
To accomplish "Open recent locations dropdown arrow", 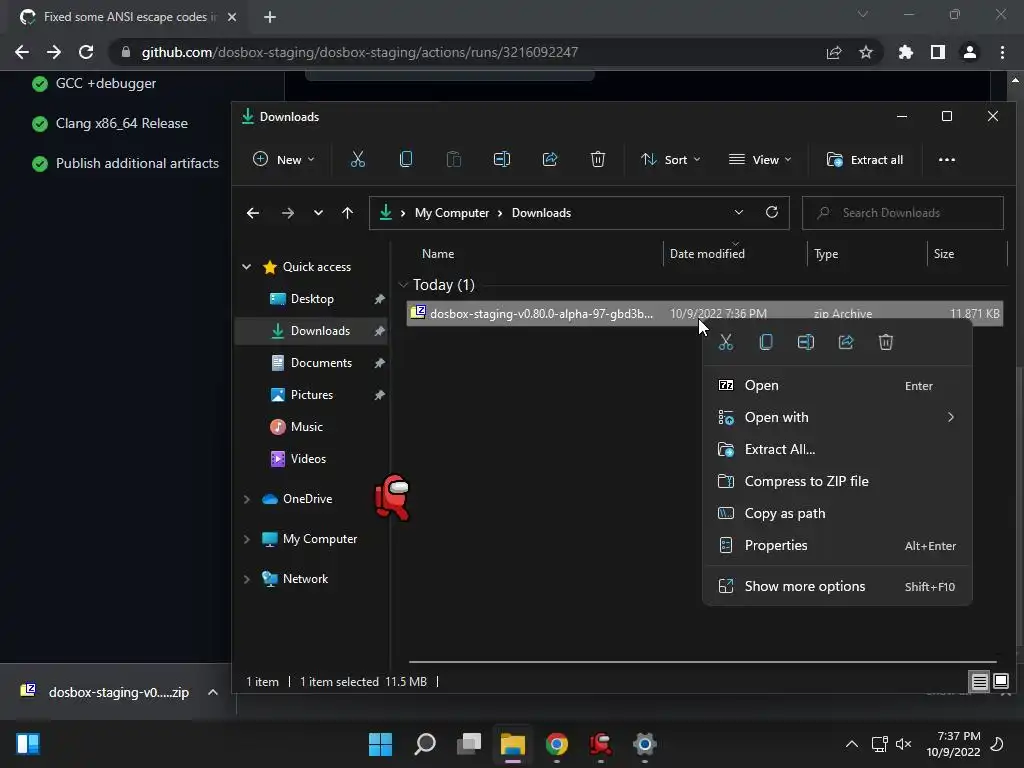I will click(x=318, y=213).
